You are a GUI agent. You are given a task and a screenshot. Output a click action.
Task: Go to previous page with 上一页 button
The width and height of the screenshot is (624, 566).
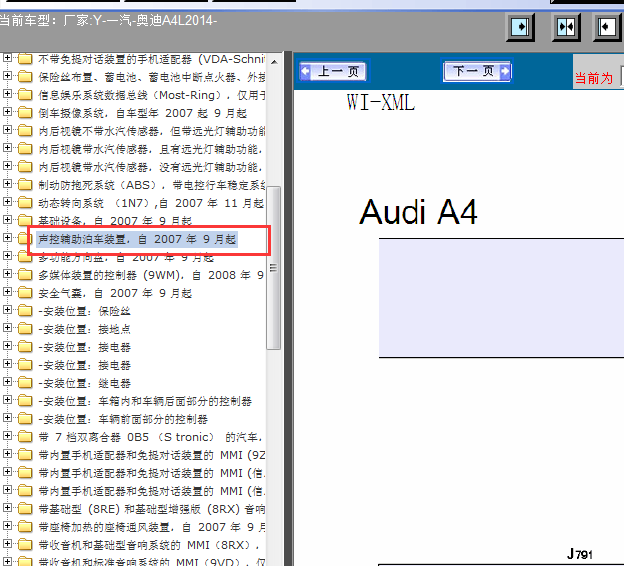coord(333,71)
